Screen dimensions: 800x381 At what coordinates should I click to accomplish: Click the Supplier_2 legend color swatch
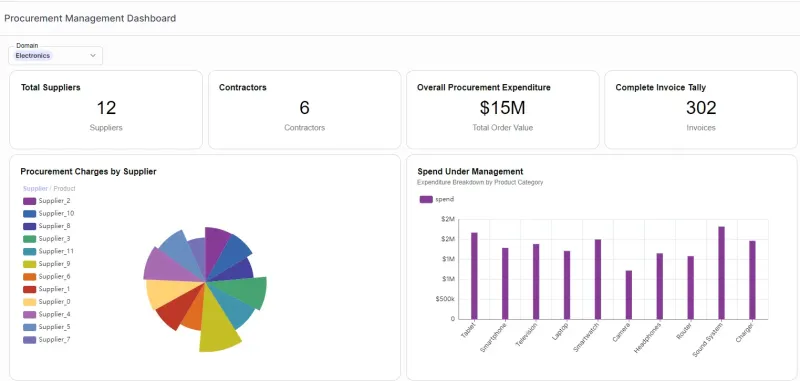click(x=30, y=201)
